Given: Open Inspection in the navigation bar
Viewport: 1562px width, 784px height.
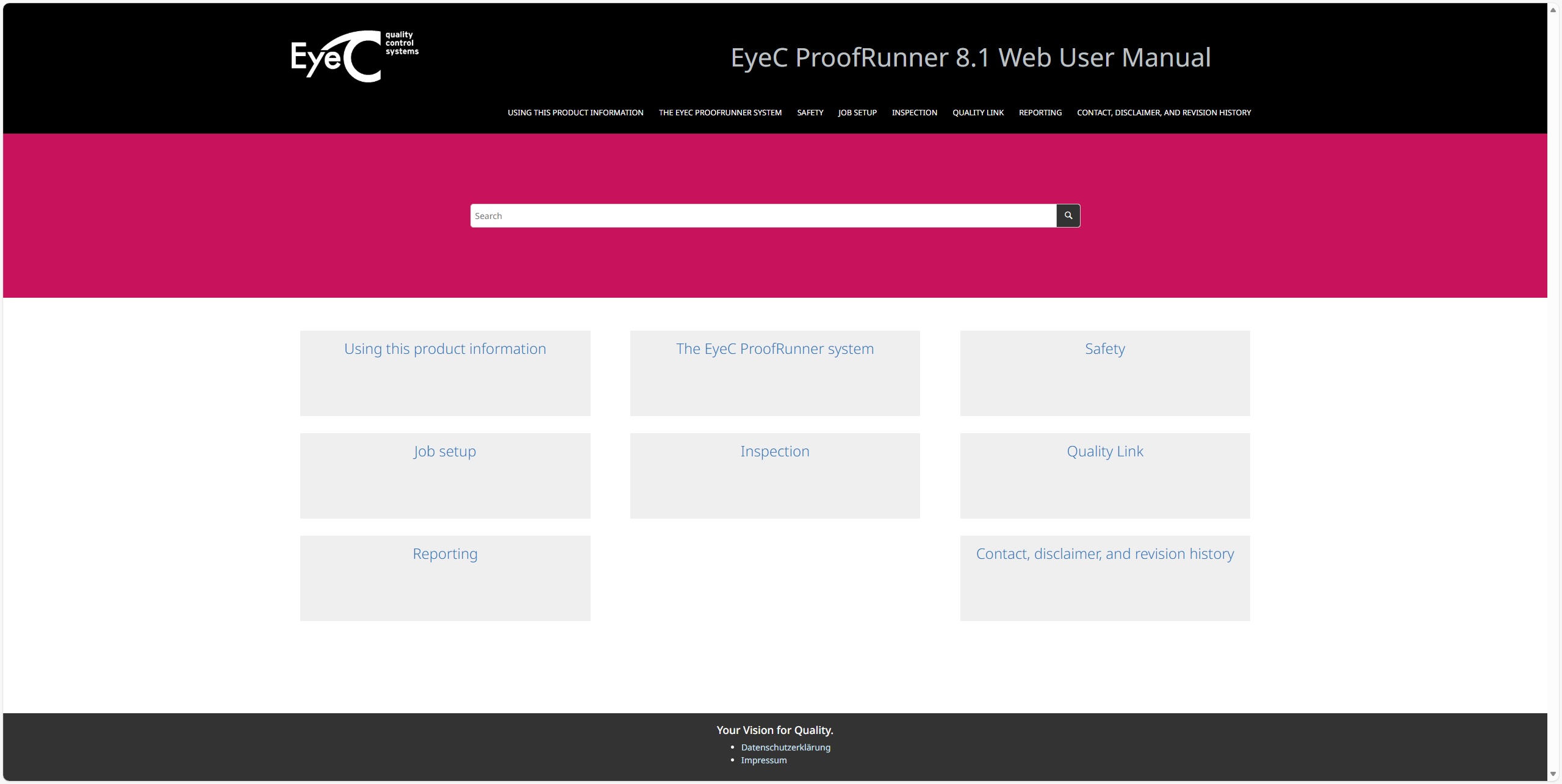Looking at the screenshot, I should click(x=914, y=113).
